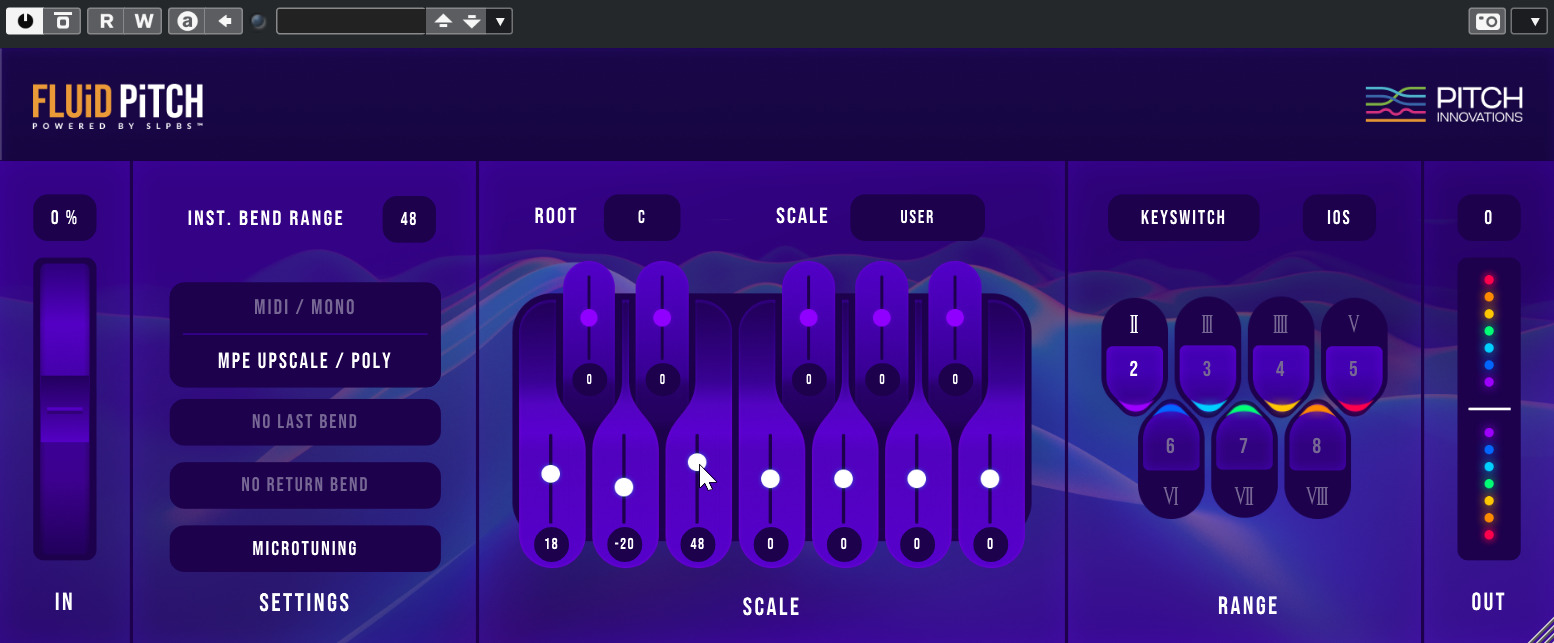Viewport: 1554px width, 643px height.
Task: Toggle the plugin power button in the host toolbar
Action: click(25, 21)
